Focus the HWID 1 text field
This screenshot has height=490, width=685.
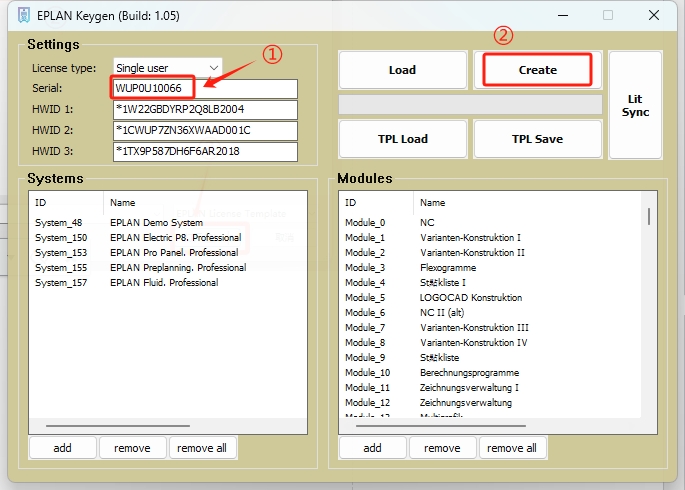(x=205, y=110)
